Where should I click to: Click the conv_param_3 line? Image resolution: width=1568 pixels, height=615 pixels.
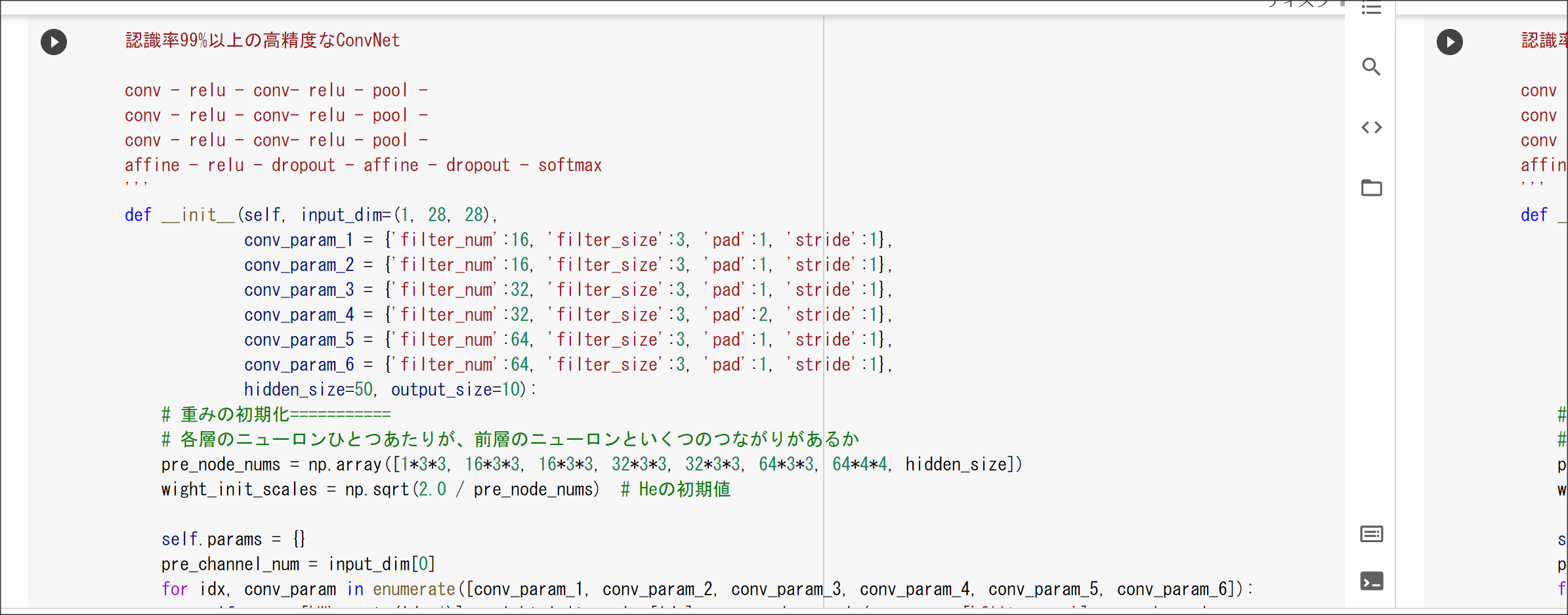coord(568,290)
